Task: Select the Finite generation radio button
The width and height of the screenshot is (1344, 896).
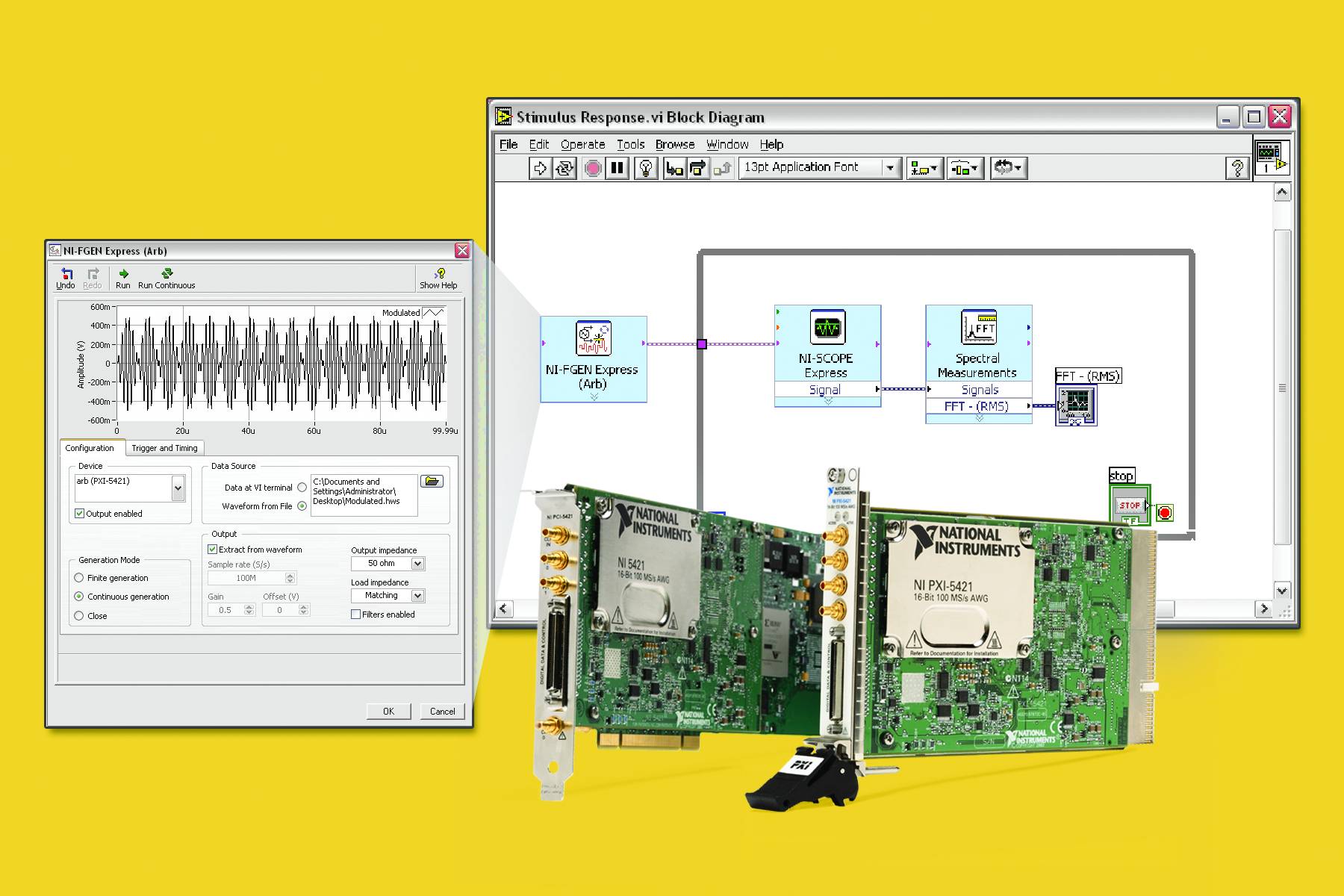Action: pyautogui.click(x=79, y=577)
